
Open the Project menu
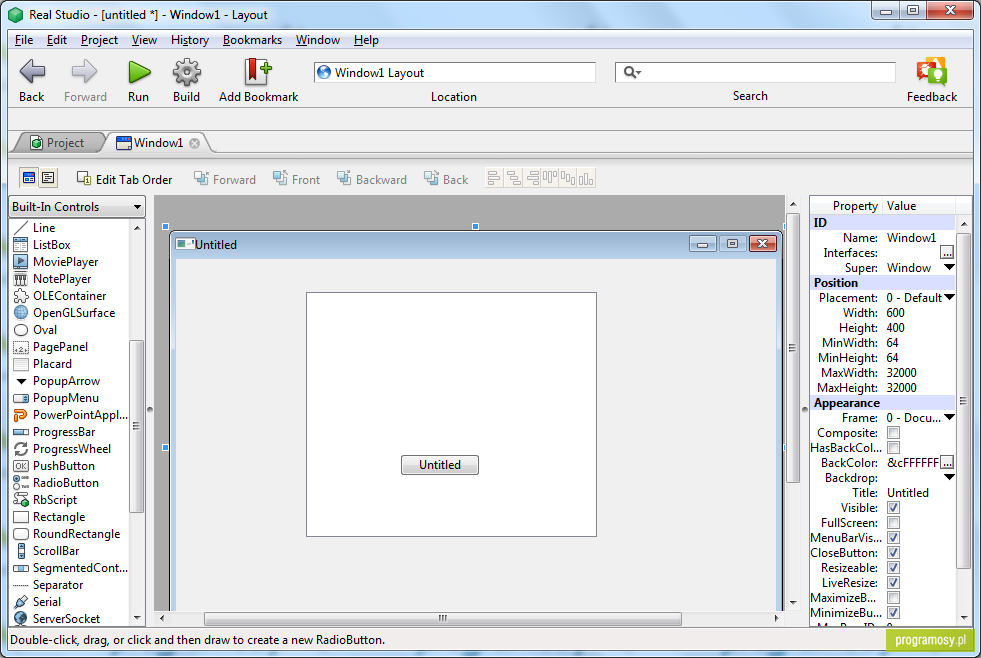(x=99, y=40)
